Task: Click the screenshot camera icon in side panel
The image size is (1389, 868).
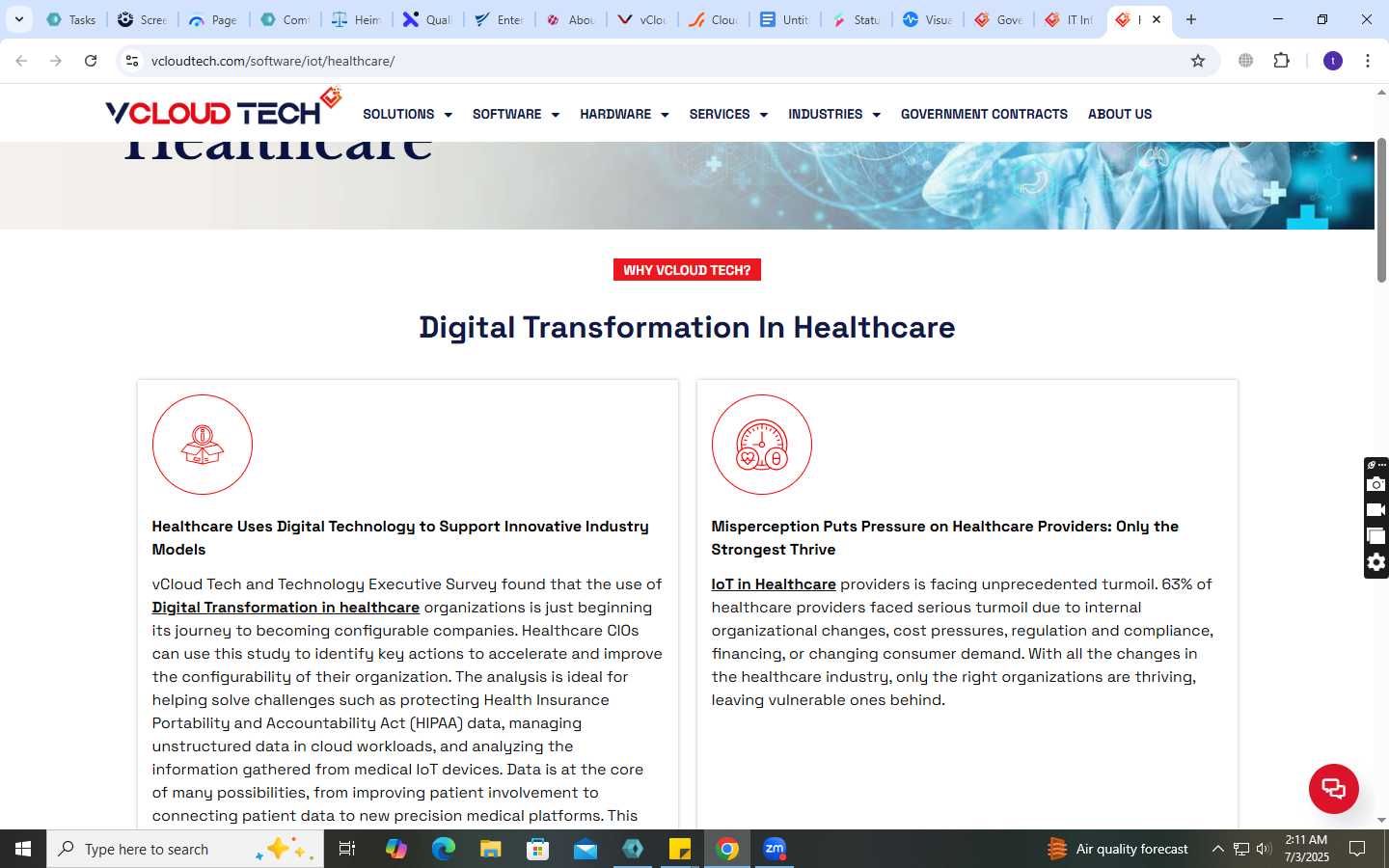Action: point(1376,484)
